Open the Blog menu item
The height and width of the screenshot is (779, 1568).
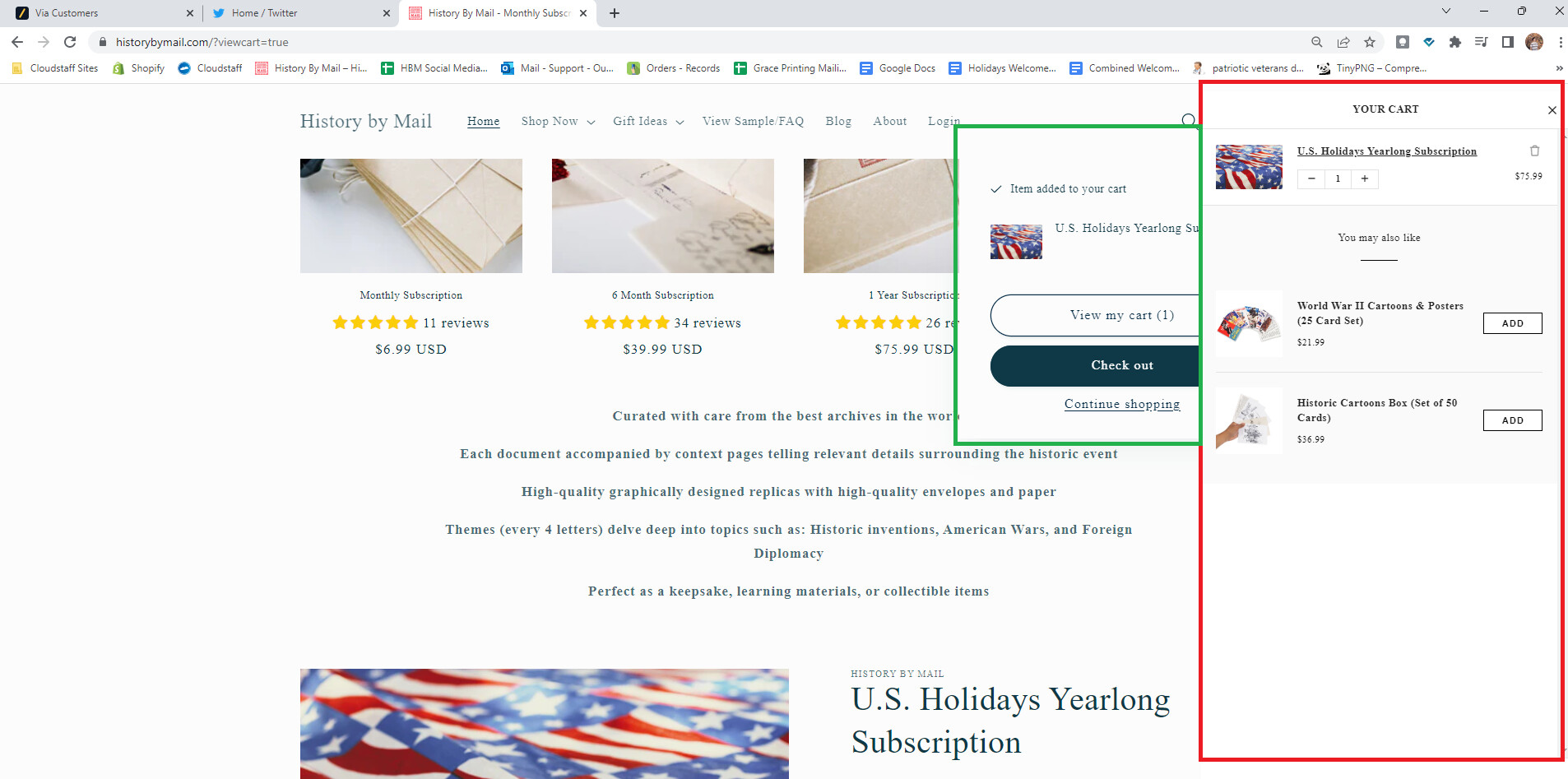tap(838, 121)
